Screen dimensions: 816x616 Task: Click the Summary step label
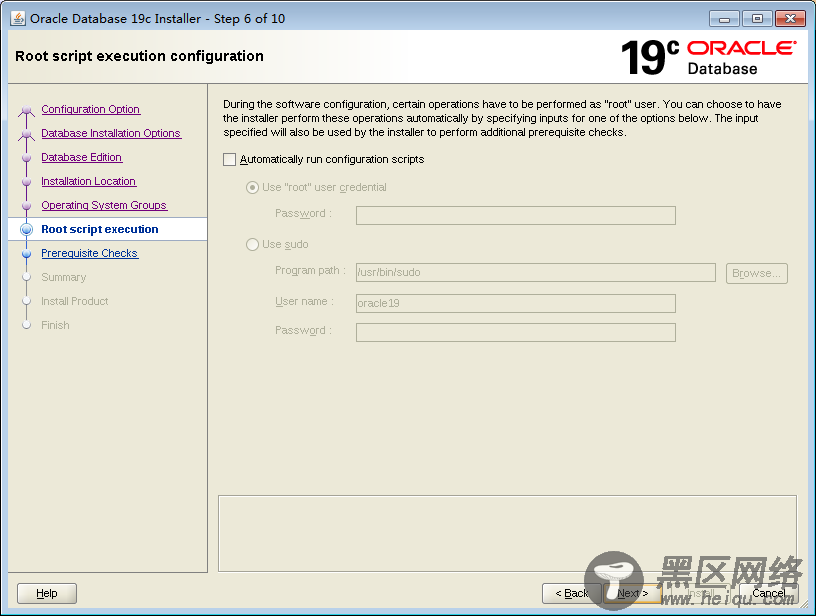[x=64, y=277]
